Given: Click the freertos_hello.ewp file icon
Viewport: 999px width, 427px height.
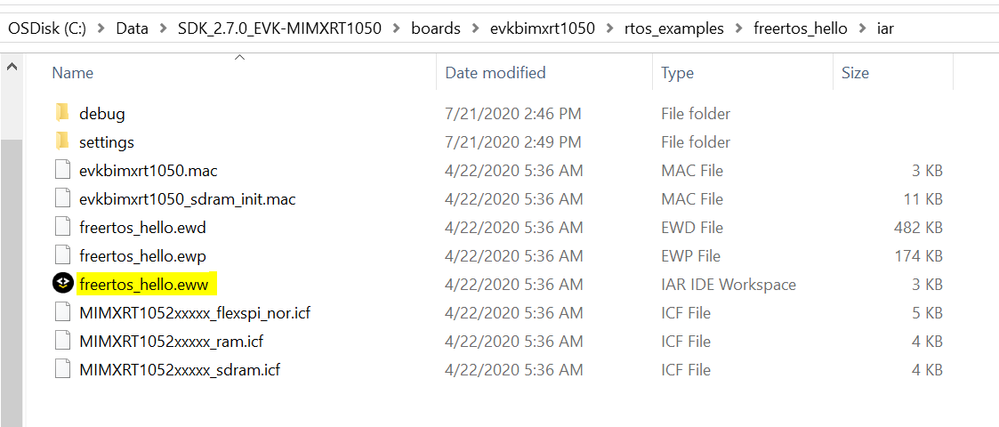Looking at the screenshot, I should [62, 255].
